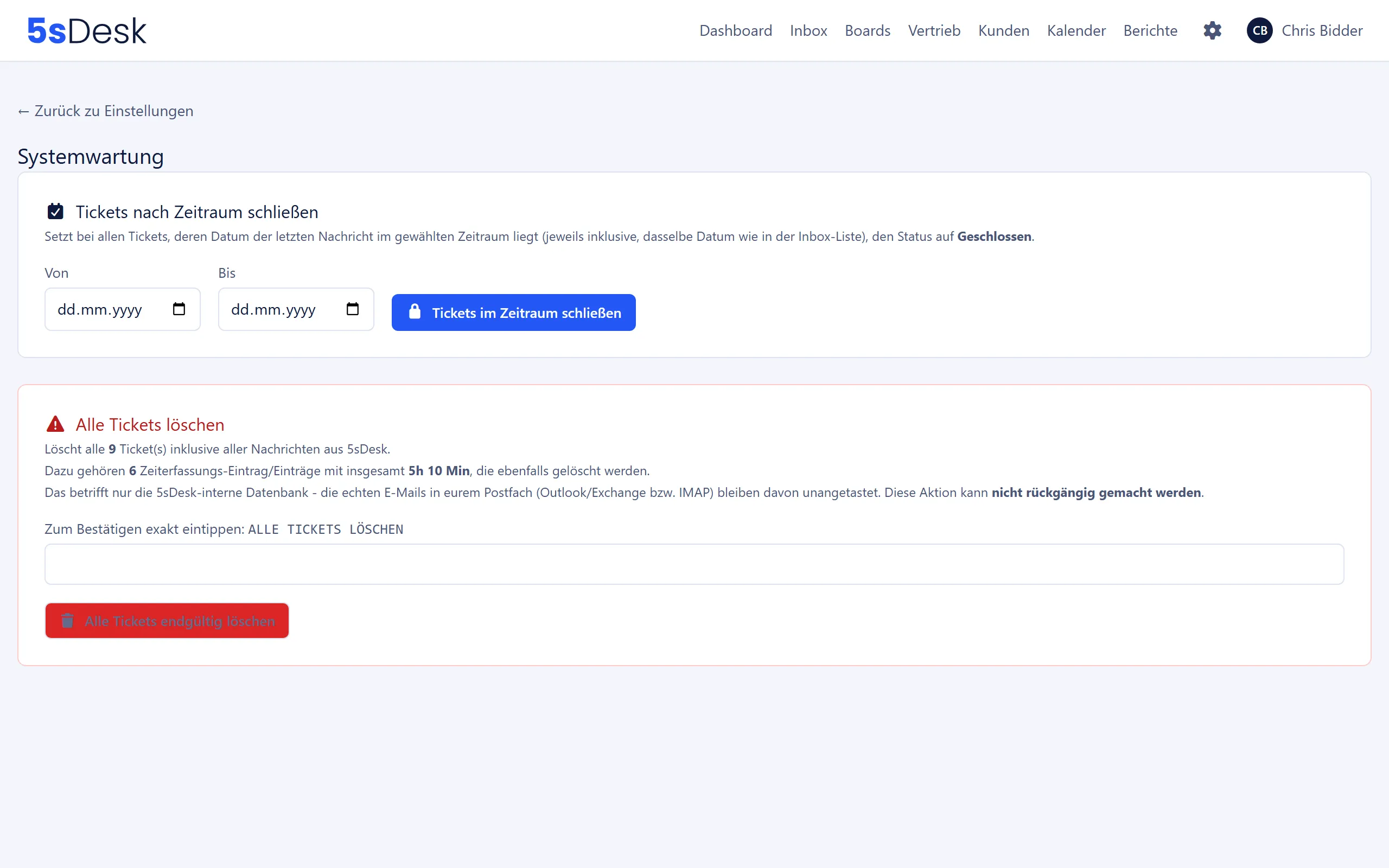1389x868 pixels.
Task: Click the delete confirmation text field
Action: tap(694, 564)
